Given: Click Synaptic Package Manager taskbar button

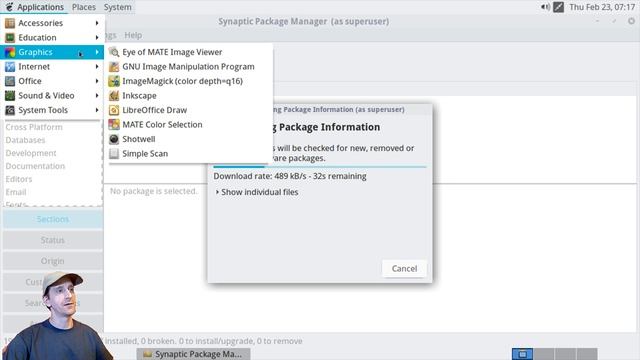Looking at the screenshot, I should pyautogui.click(x=193, y=354).
